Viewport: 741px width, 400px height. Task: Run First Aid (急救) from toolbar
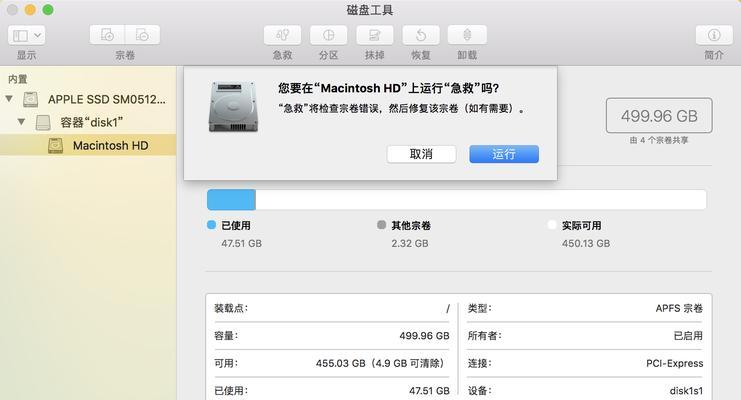(282, 35)
